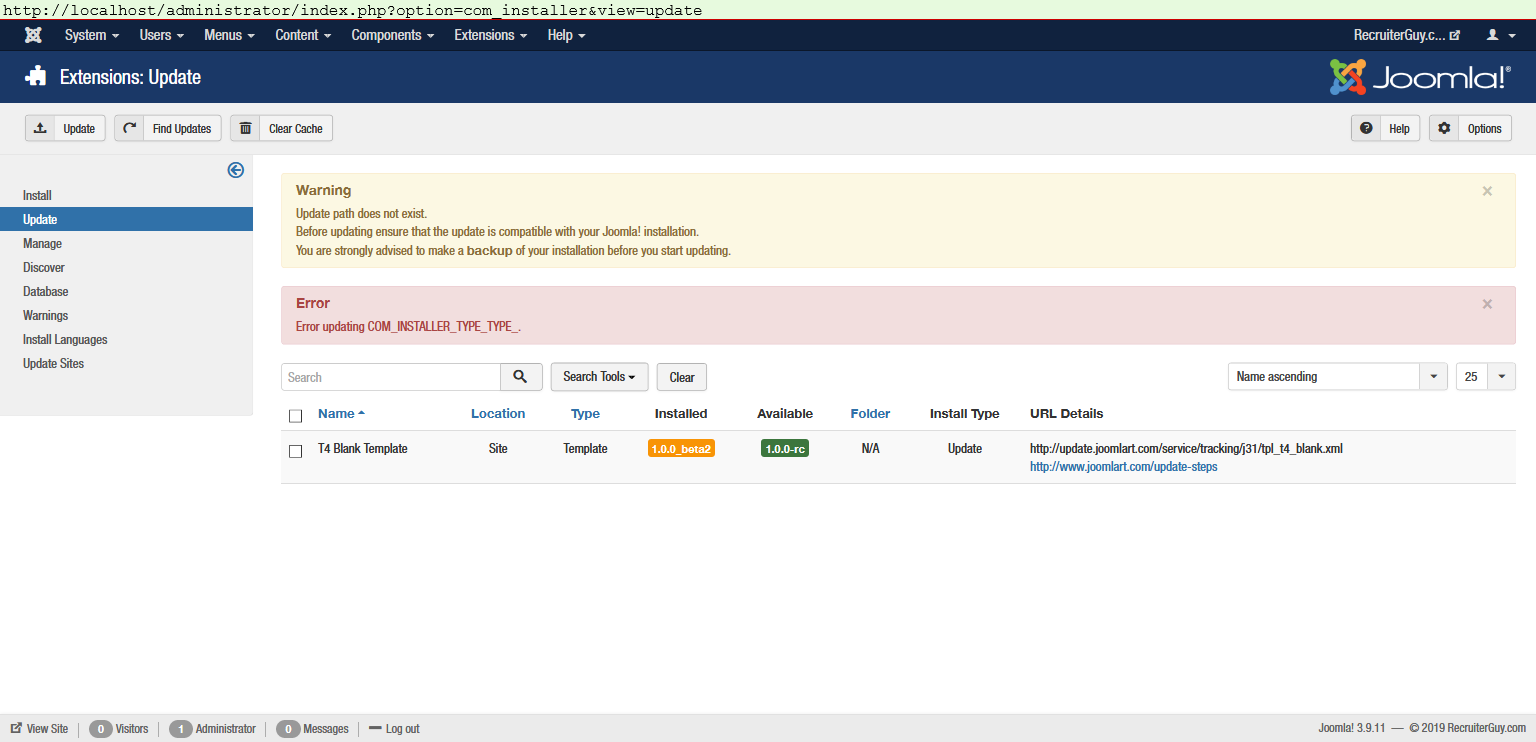The height and width of the screenshot is (742, 1536).
Task: Open the Menus menu
Action: (229, 35)
